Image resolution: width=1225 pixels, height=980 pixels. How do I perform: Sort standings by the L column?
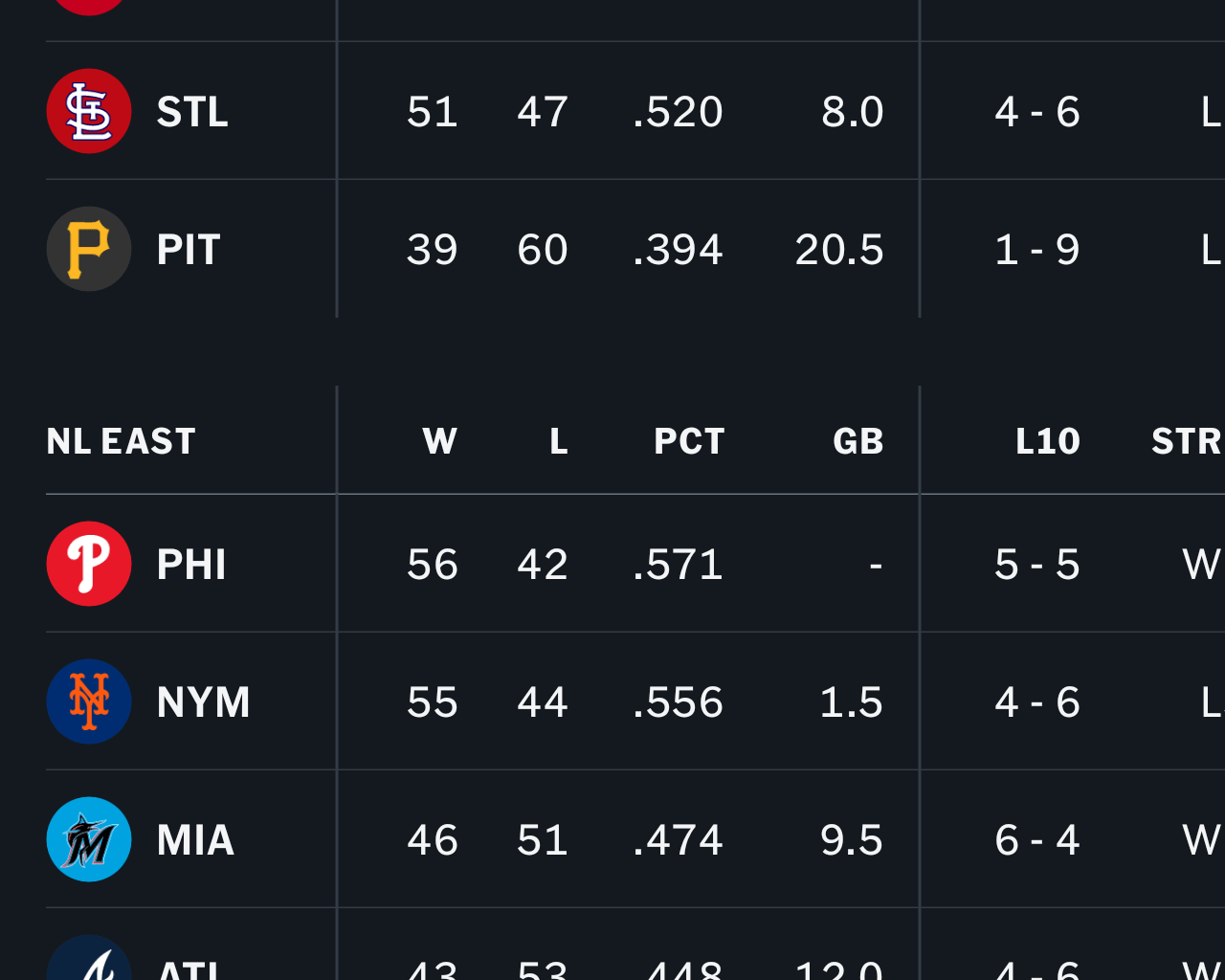click(559, 440)
